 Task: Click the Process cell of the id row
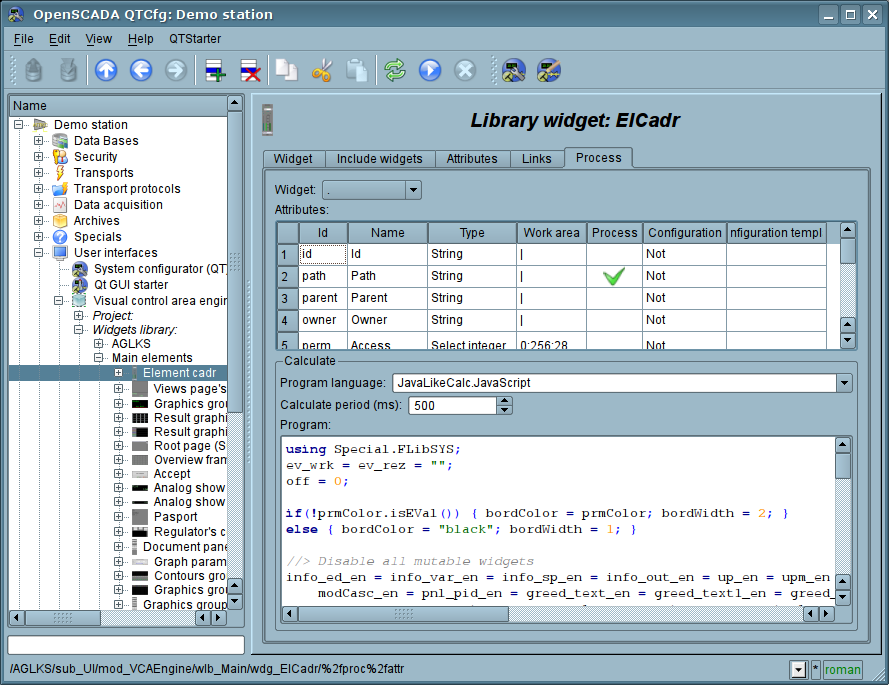614,254
